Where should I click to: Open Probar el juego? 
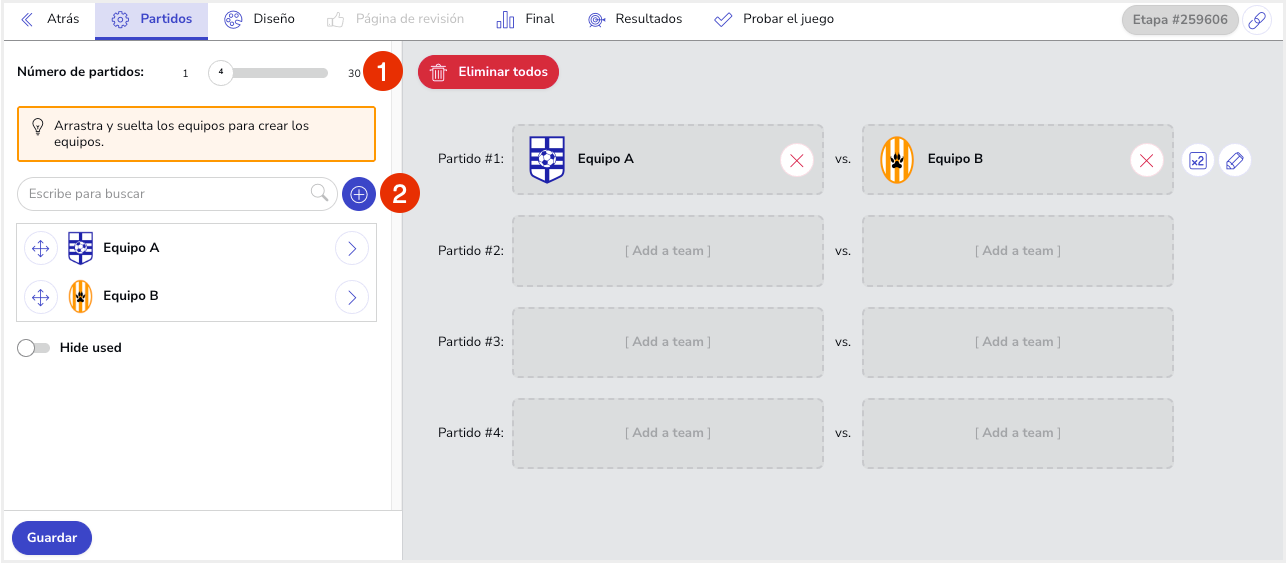pos(774,19)
